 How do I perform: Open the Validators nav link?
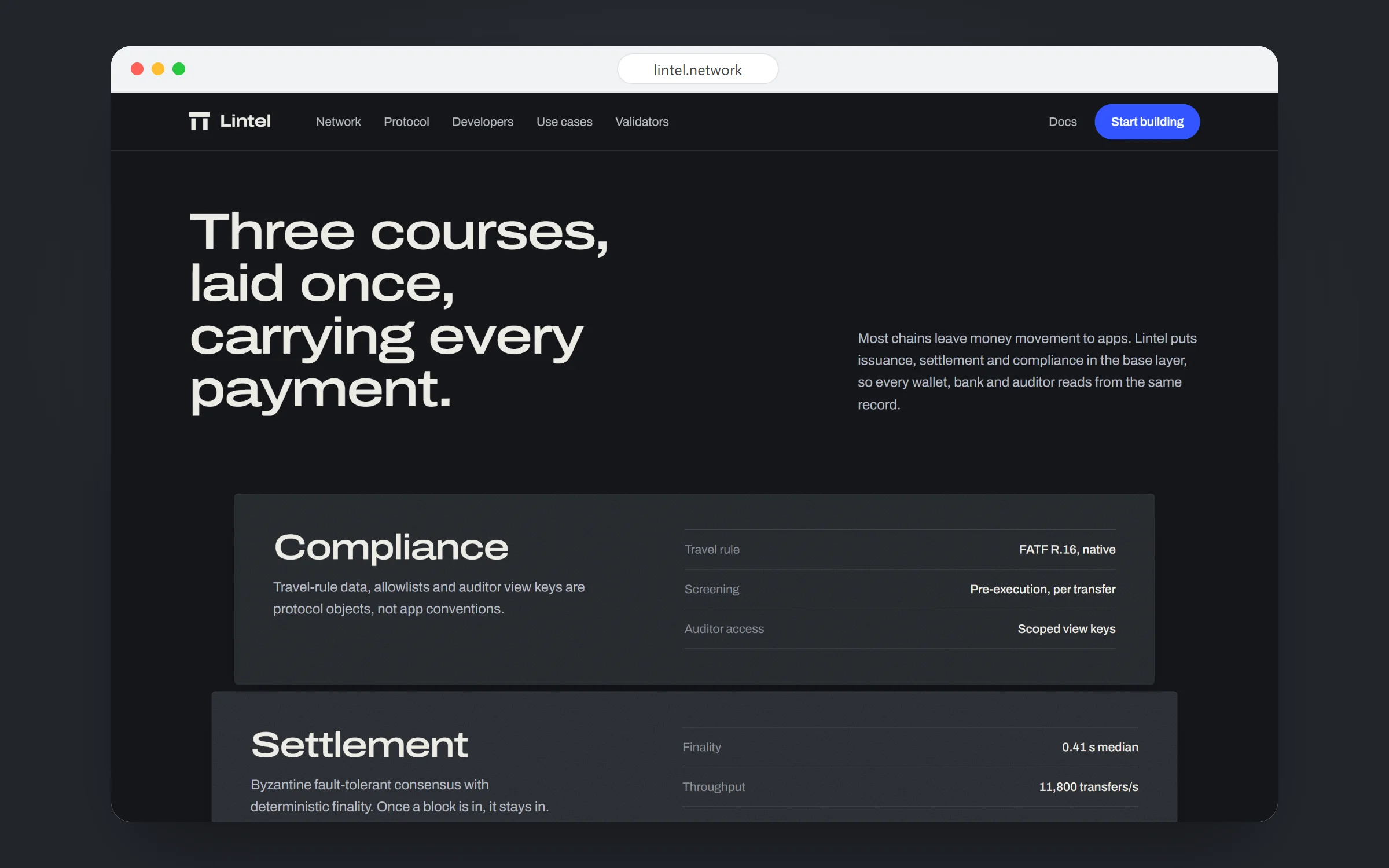point(642,122)
